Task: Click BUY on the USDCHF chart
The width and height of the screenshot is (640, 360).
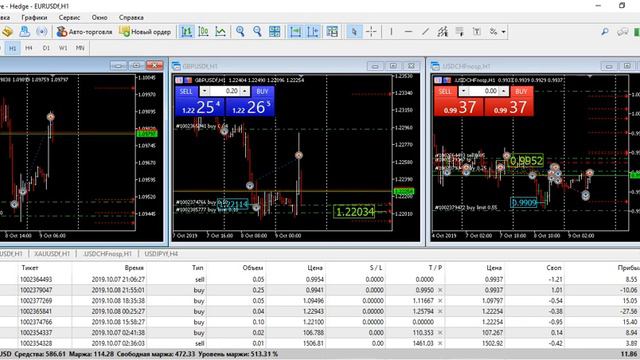Action: [x=521, y=91]
